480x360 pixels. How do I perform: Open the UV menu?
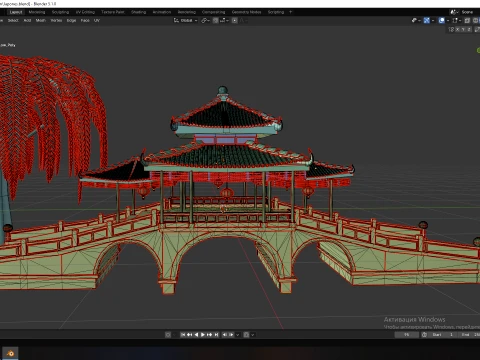click(x=97, y=20)
